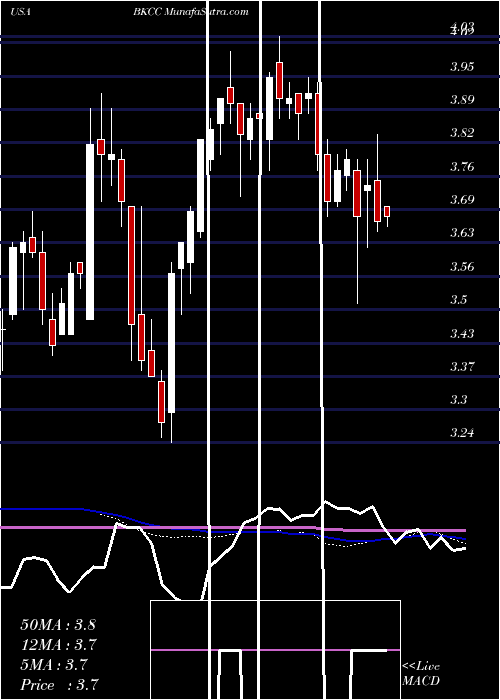Select the 3.5 price axis label
Image resolution: width=500 pixels, height=700 pixels.
point(458,300)
